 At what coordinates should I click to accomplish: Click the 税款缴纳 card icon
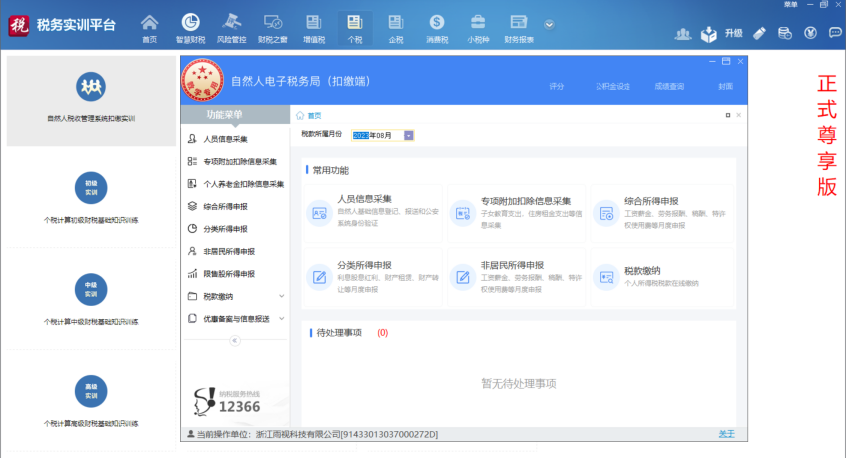click(x=605, y=277)
